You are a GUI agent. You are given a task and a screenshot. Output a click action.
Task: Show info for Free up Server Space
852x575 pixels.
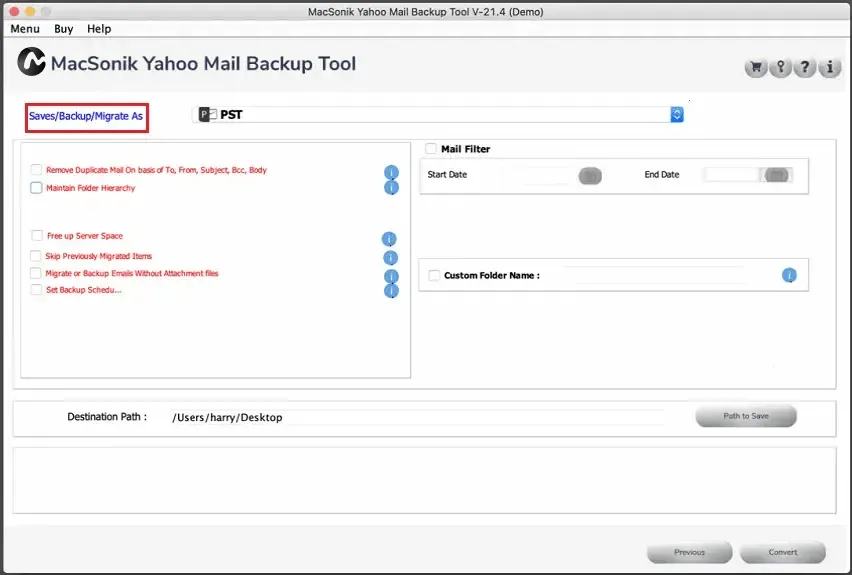click(389, 239)
